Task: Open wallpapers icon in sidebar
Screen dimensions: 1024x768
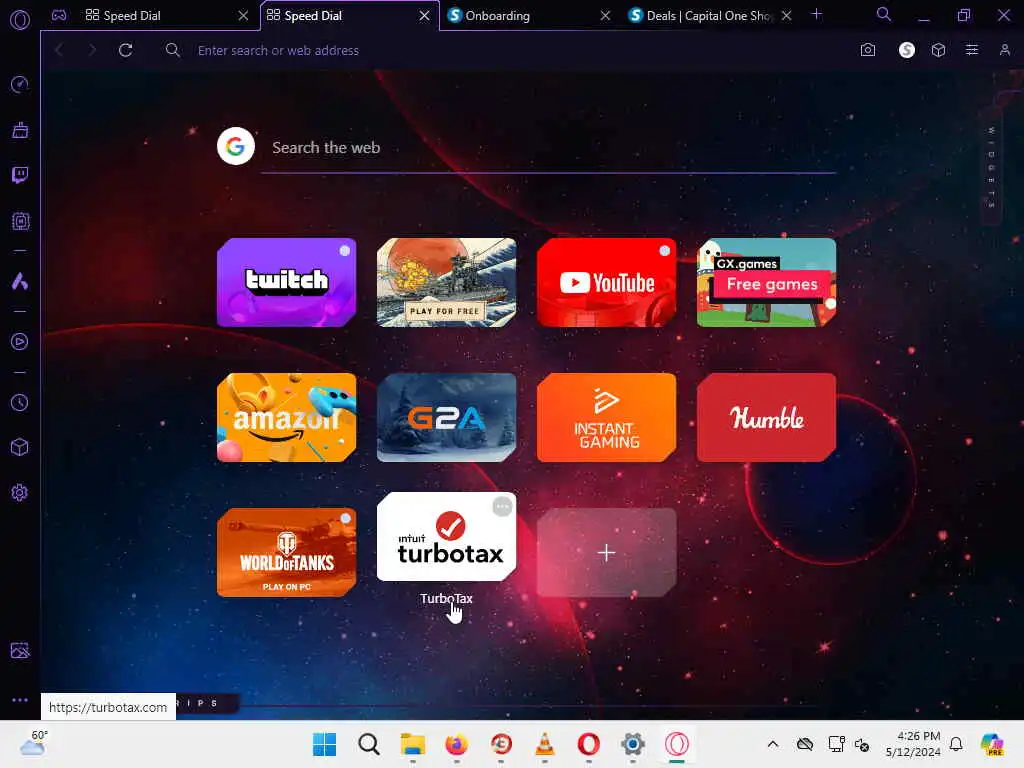Action: [20, 650]
